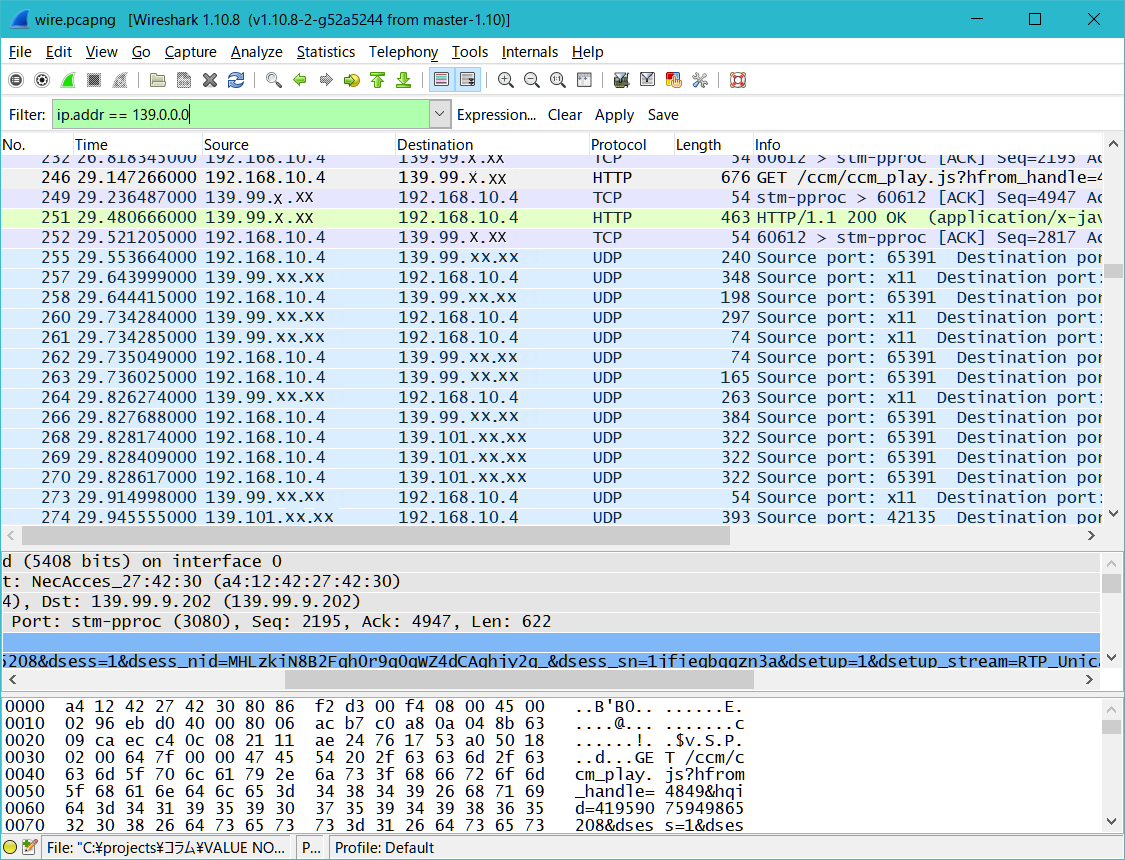Sort packets by Source column
1125x860 pixels.
[x=299, y=144]
